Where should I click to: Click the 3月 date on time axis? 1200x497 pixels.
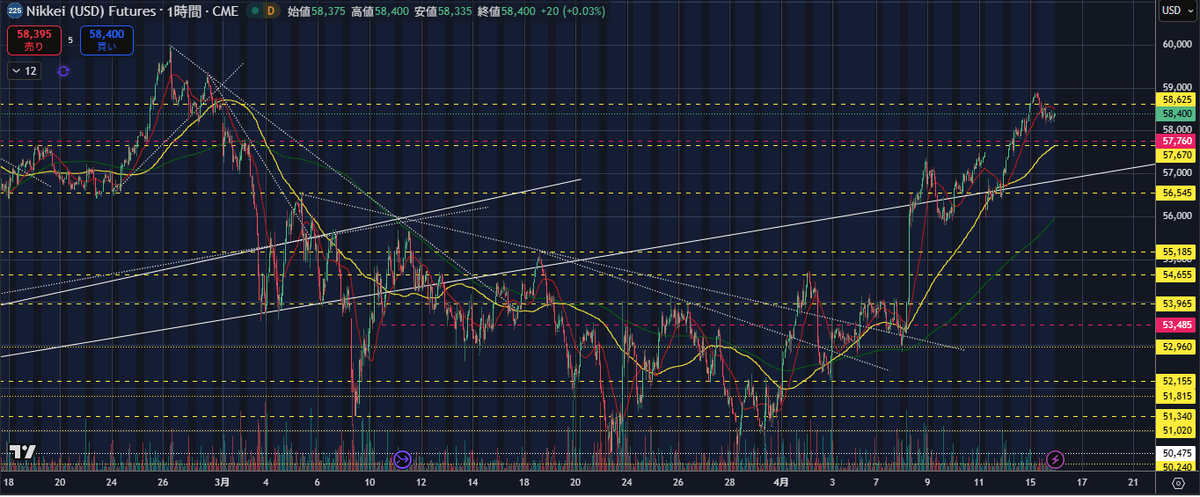[222, 482]
